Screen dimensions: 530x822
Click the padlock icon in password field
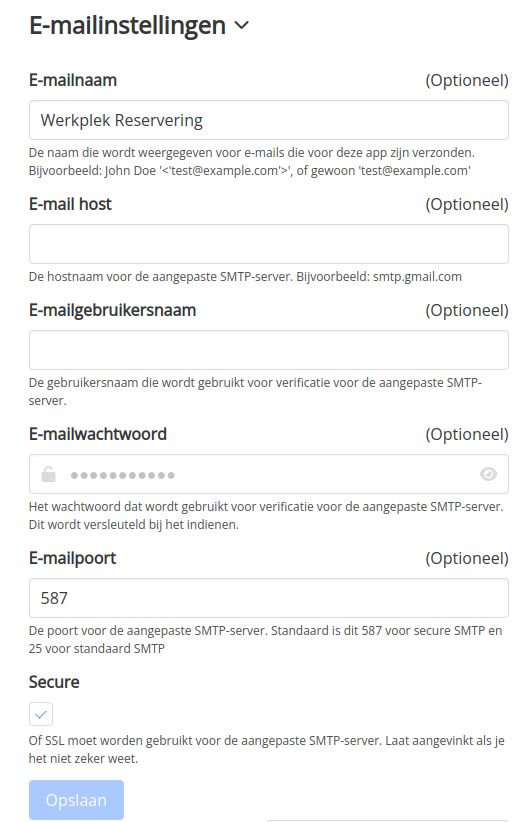48,474
